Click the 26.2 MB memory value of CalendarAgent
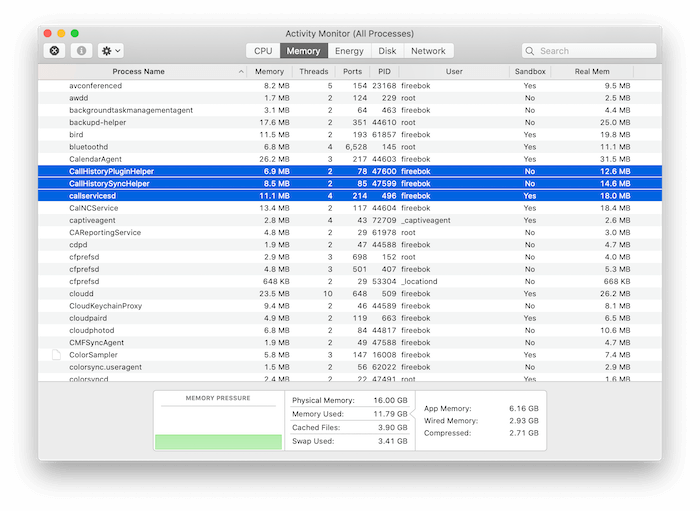Image resolution: width=700 pixels, height=511 pixels. click(x=274, y=159)
